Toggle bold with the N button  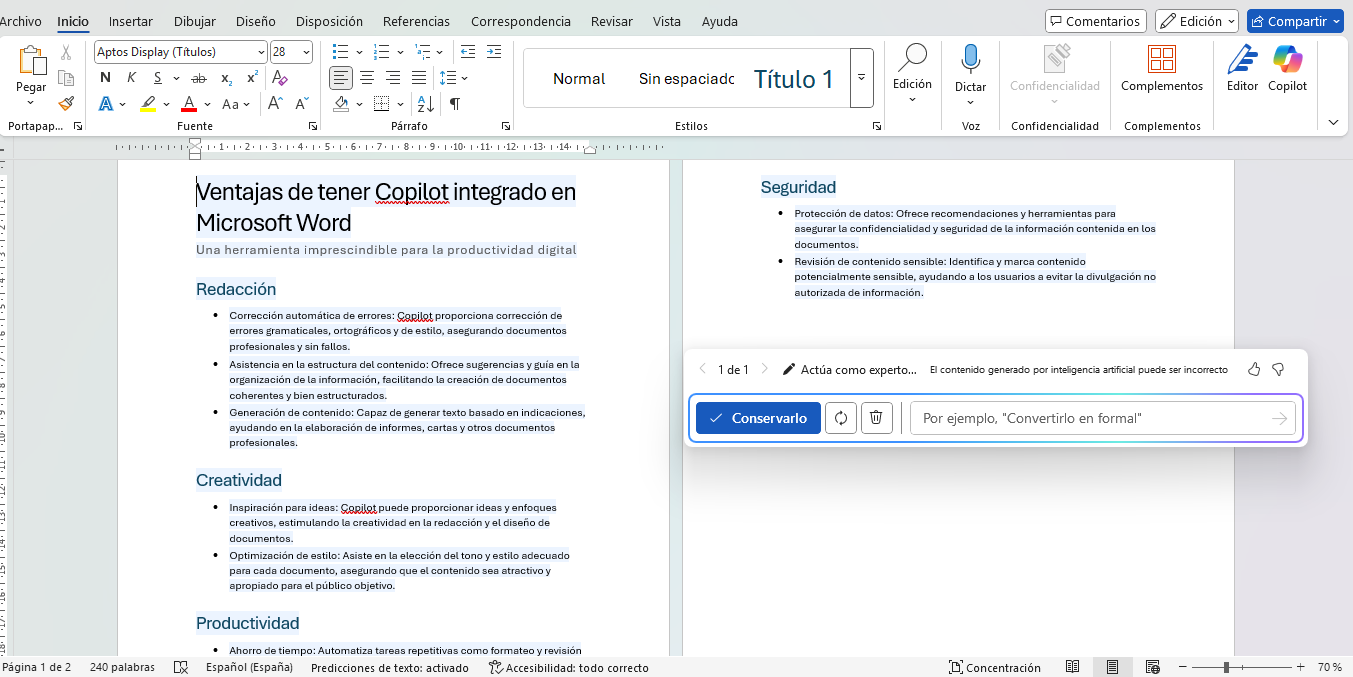(x=106, y=78)
